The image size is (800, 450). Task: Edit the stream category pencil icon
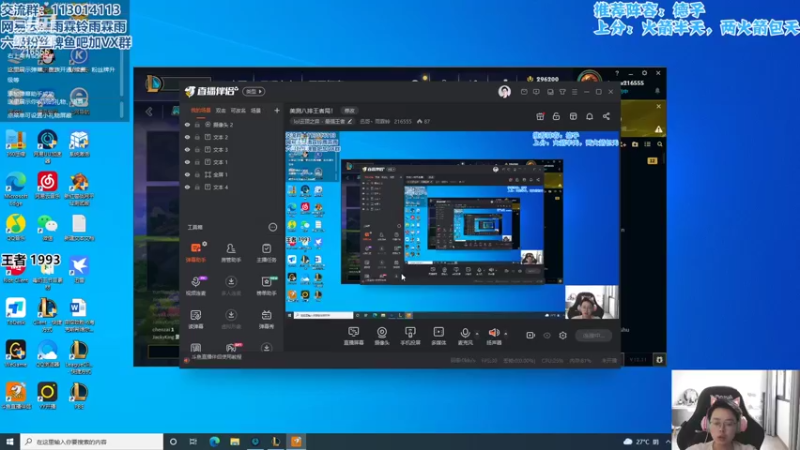pos(349,121)
